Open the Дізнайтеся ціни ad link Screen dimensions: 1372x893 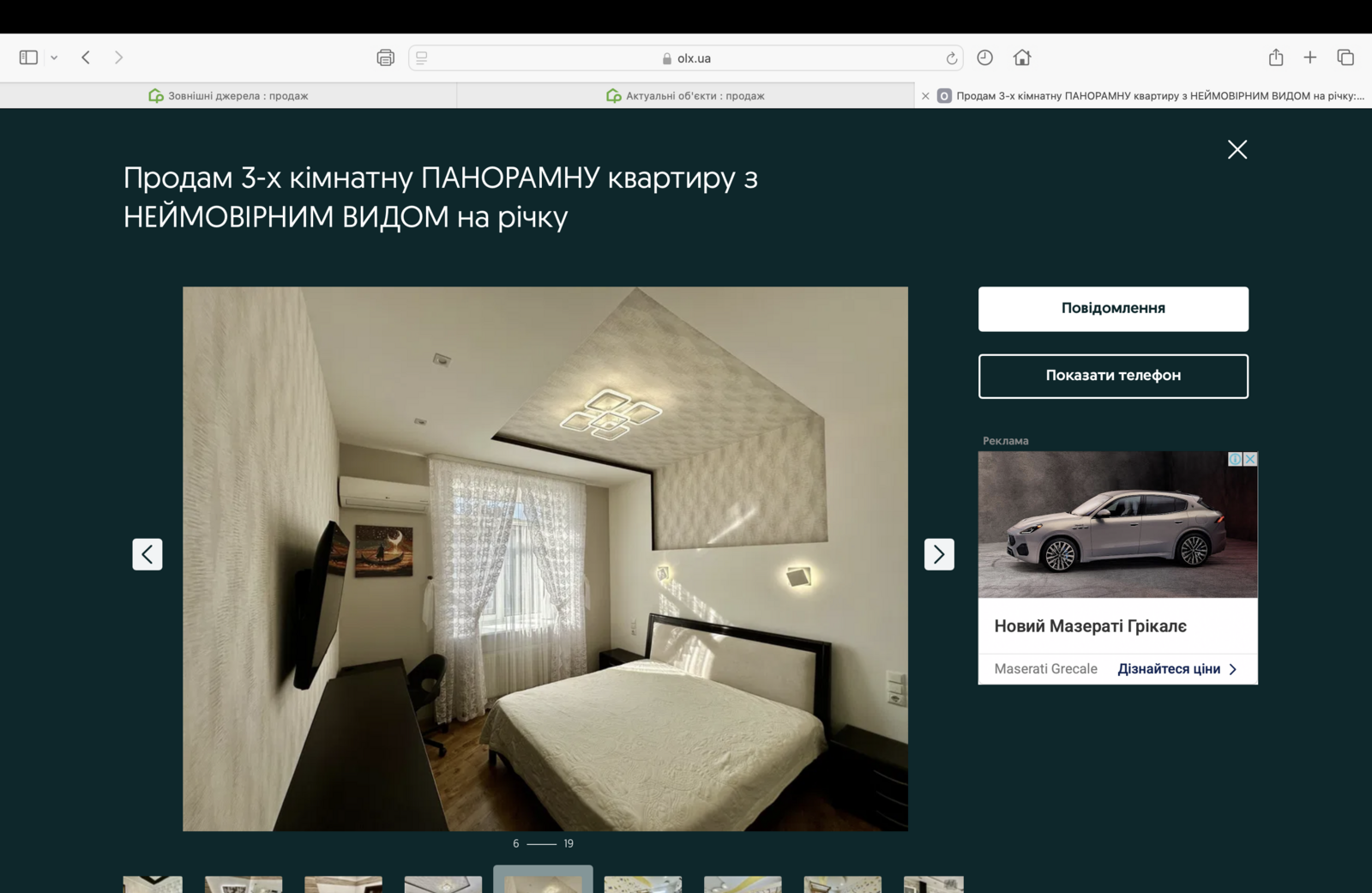[1176, 669]
